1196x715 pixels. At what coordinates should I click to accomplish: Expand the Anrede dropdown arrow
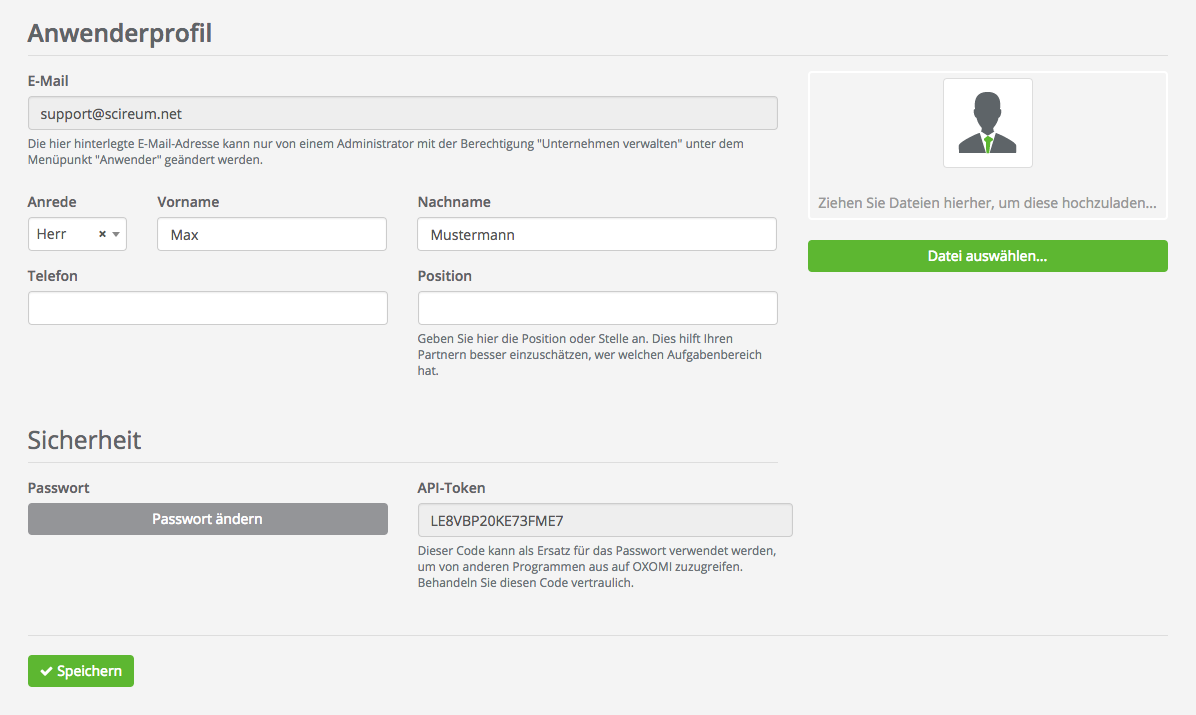click(116, 234)
